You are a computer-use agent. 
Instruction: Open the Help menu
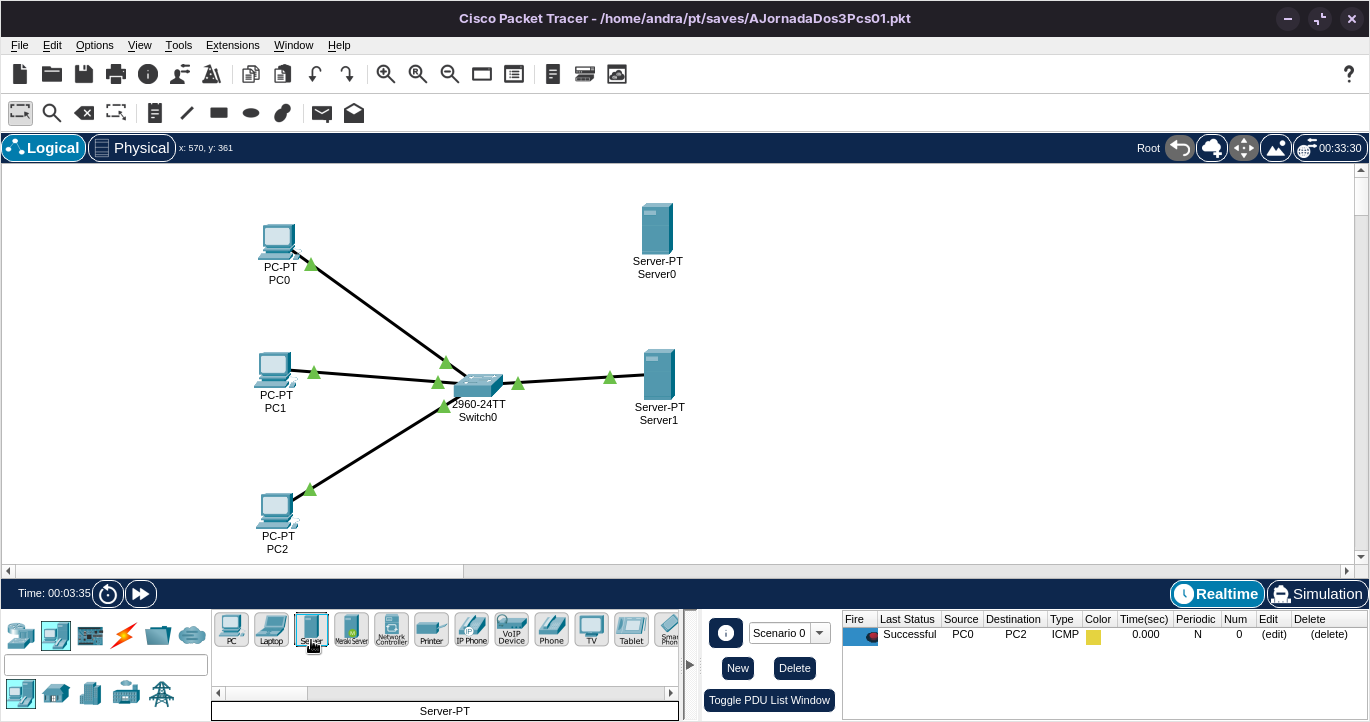(x=339, y=45)
